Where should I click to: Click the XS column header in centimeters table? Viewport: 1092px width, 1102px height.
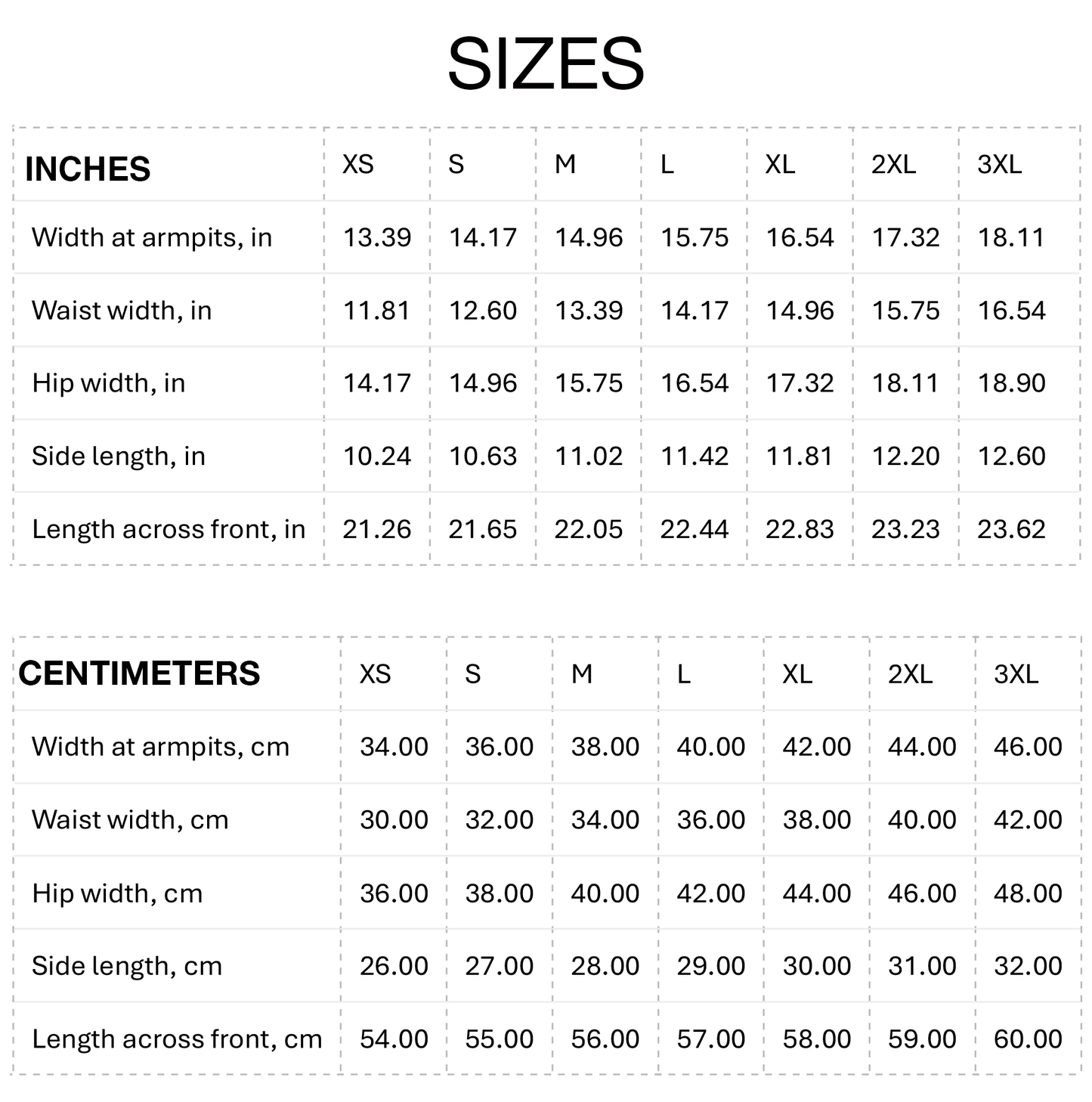(375, 673)
